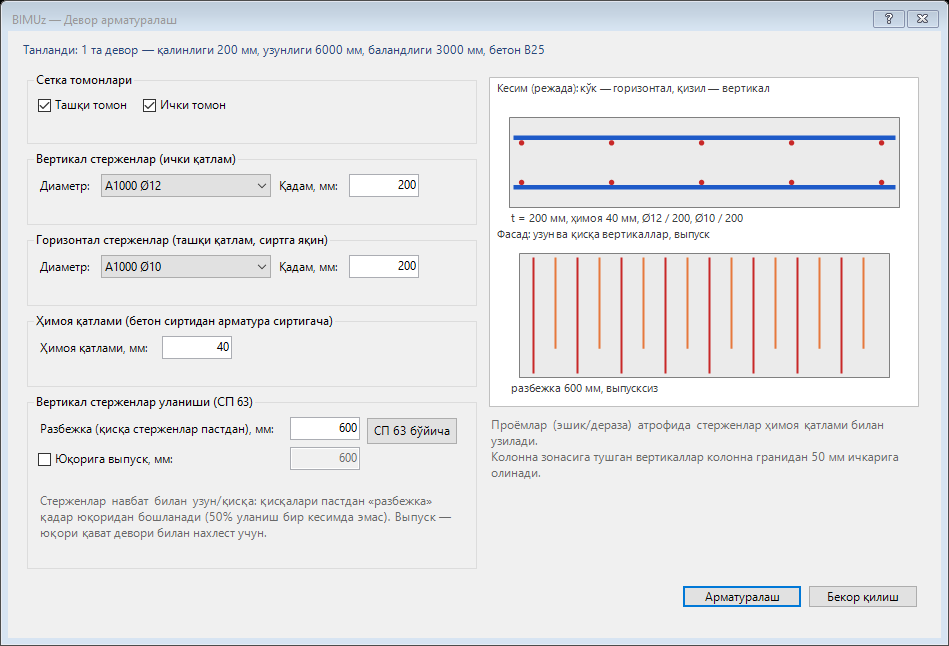Click the Кесим cross-section preview diagram
The image size is (949, 646).
[704, 162]
